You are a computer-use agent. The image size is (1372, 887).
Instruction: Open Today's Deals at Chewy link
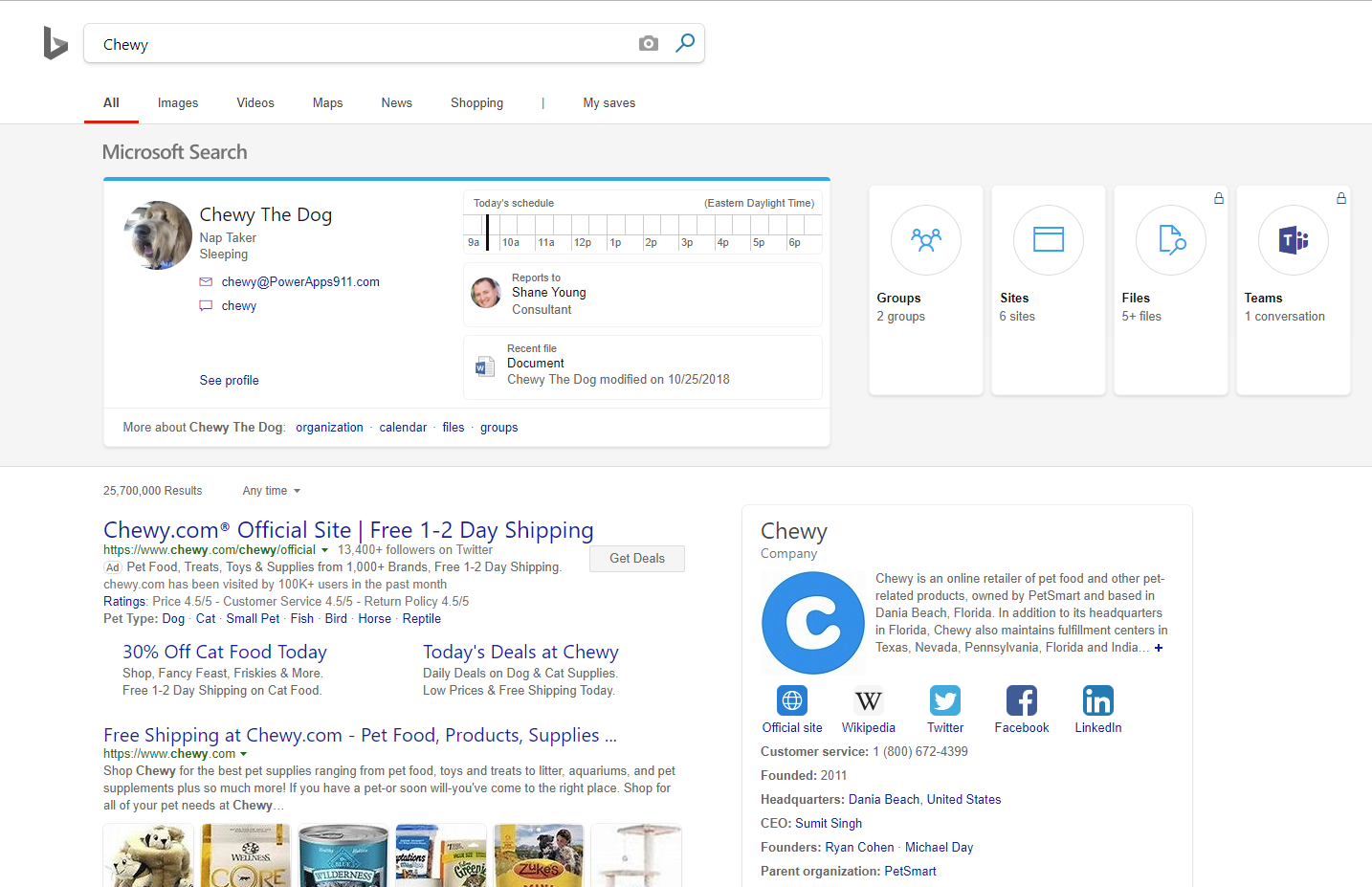tap(520, 652)
